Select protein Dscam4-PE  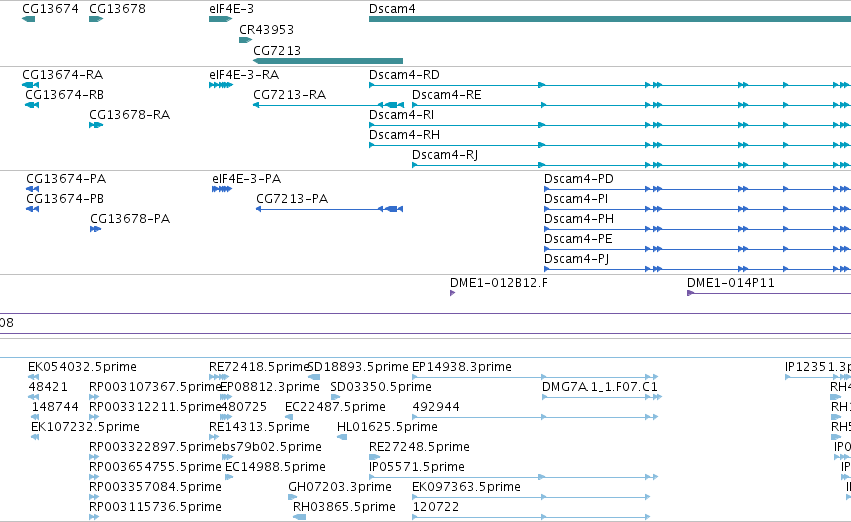click(577, 239)
